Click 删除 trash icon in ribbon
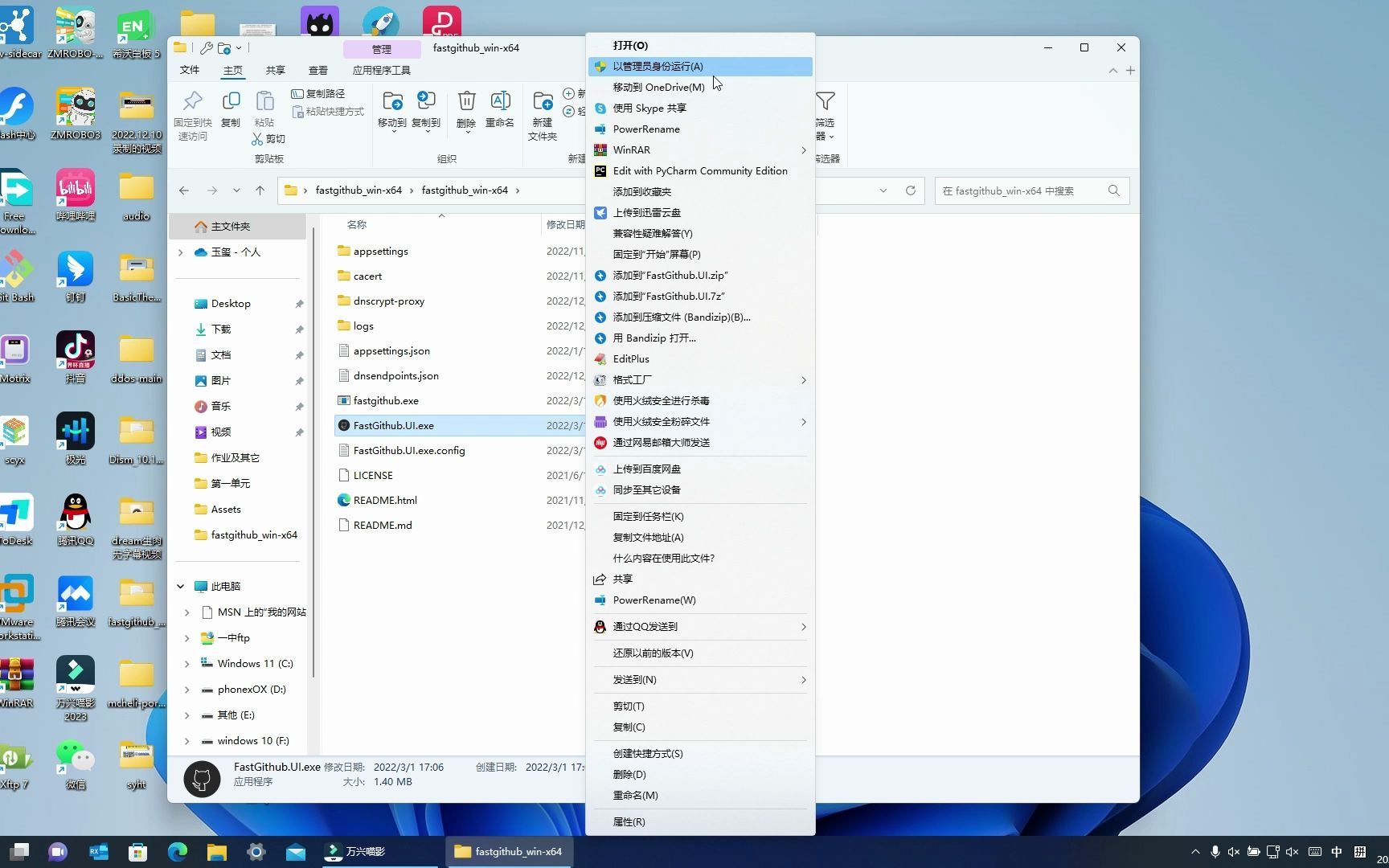The width and height of the screenshot is (1389, 868). pyautogui.click(x=466, y=109)
